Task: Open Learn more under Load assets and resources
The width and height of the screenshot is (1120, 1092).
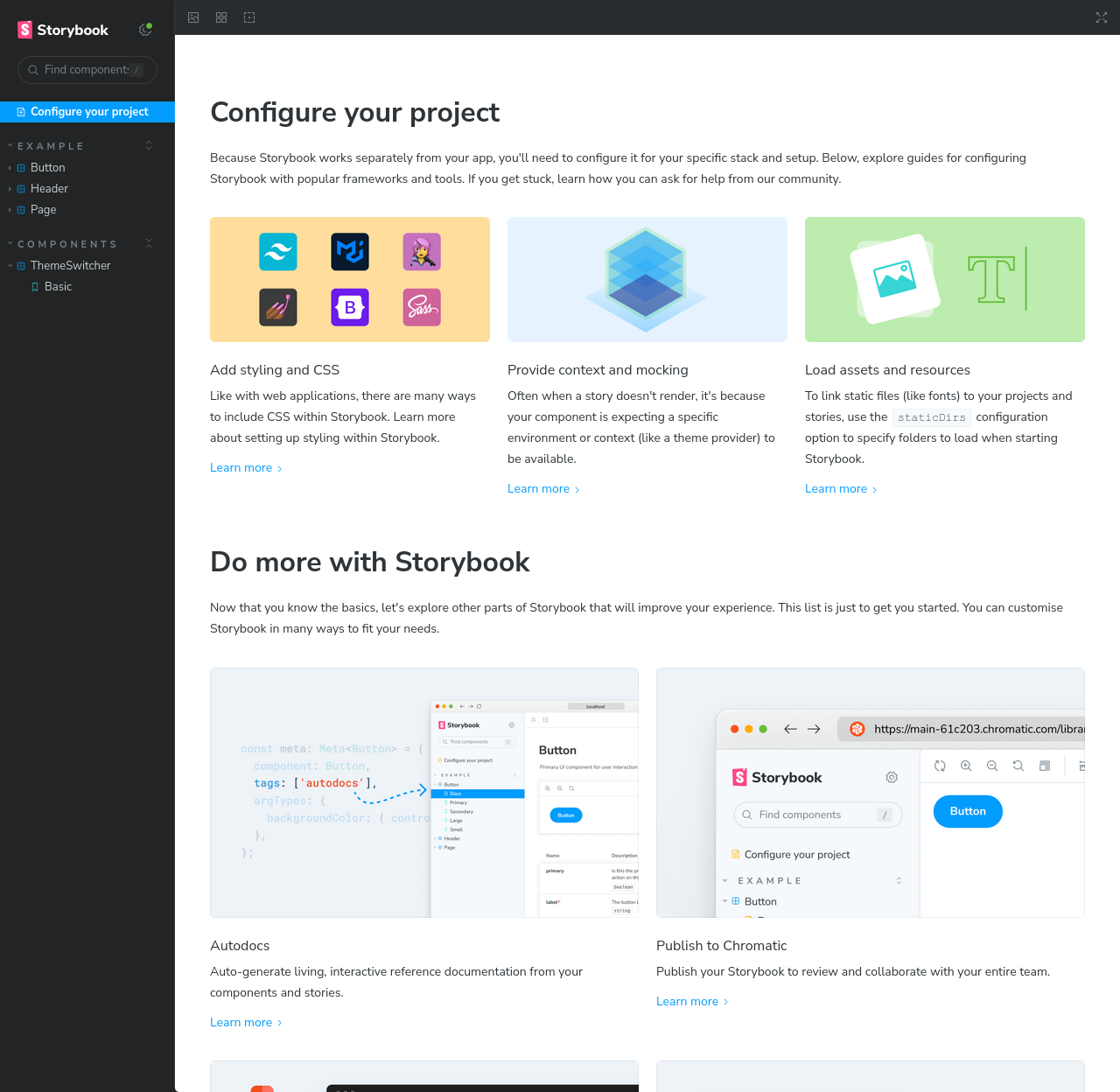Action: [x=841, y=489]
